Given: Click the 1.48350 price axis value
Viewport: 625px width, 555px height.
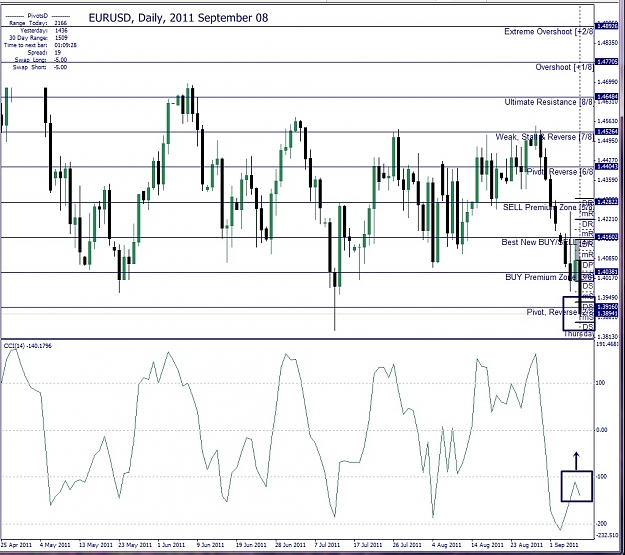Looking at the screenshot, I should [x=608, y=42].
